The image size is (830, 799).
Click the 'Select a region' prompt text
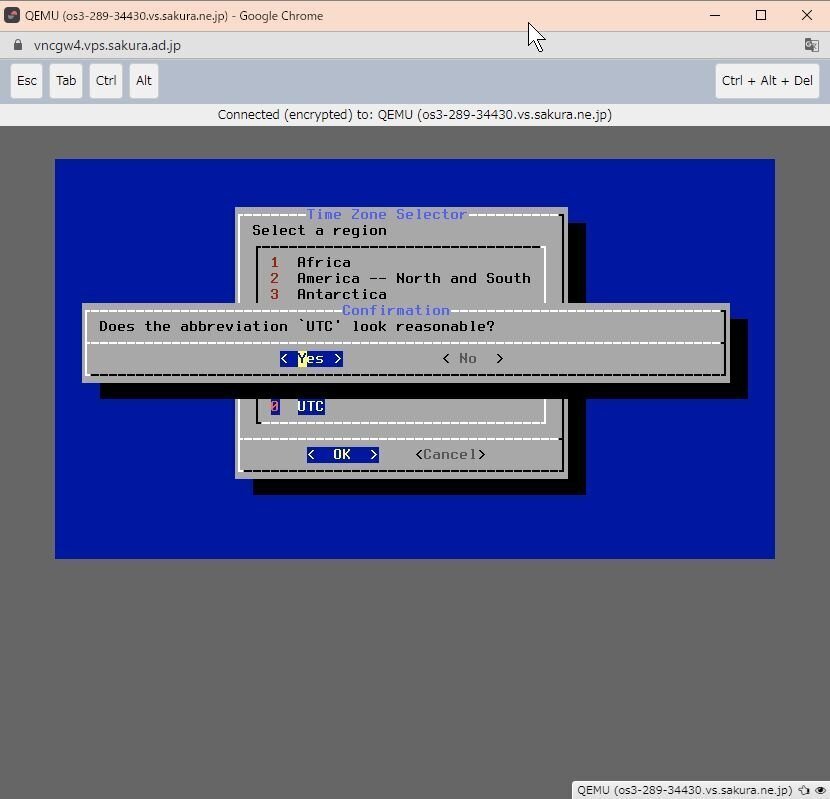point(319,231)
